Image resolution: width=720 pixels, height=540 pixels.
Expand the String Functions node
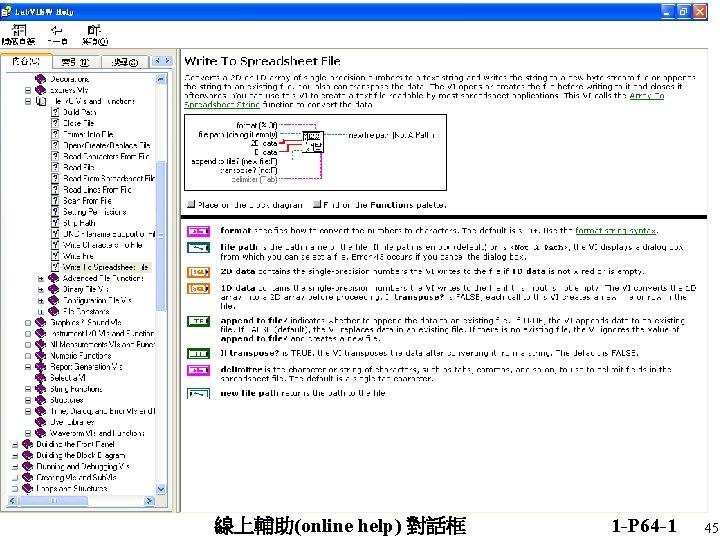tap(28, 389)
